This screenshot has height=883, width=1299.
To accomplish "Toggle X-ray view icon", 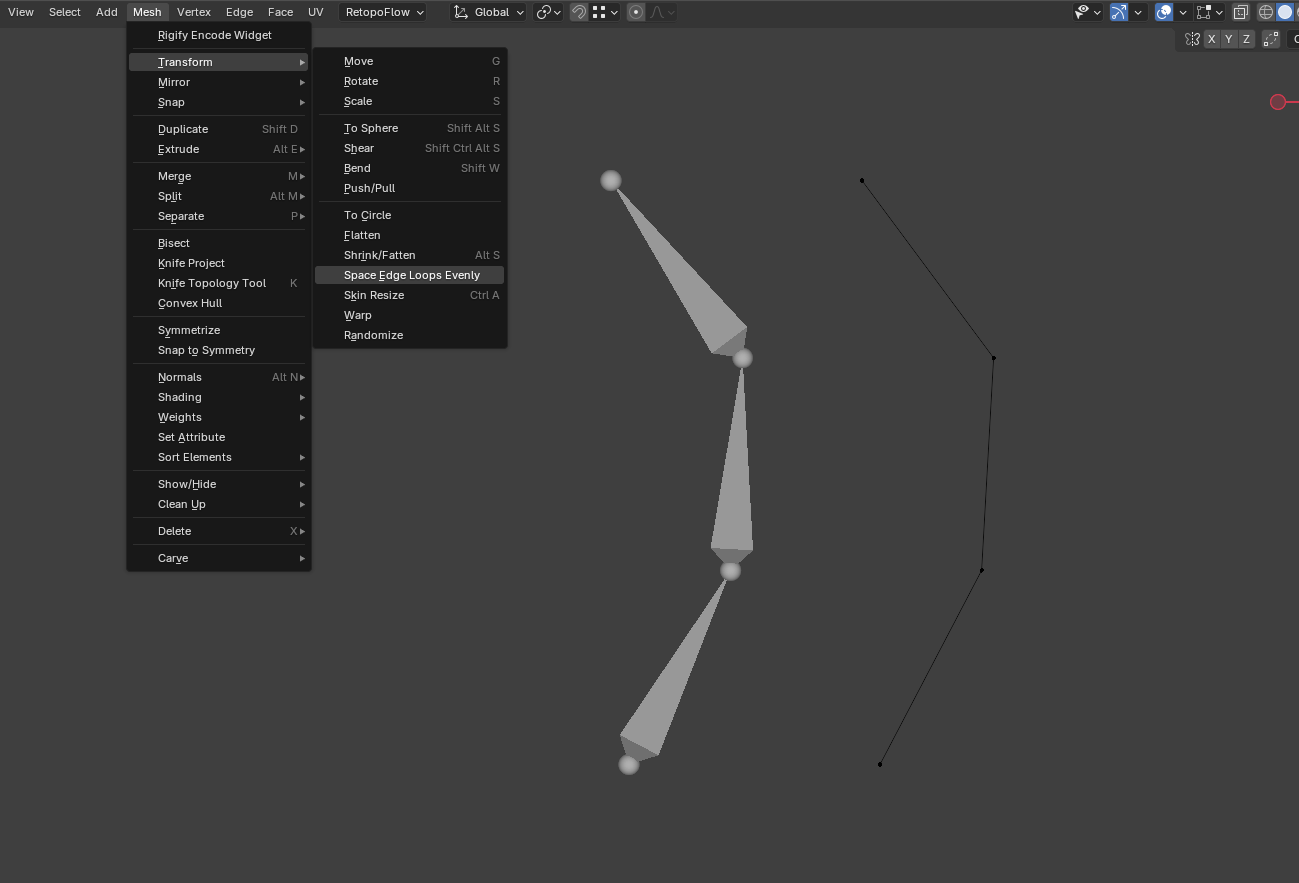I will tap(1240, 12).
